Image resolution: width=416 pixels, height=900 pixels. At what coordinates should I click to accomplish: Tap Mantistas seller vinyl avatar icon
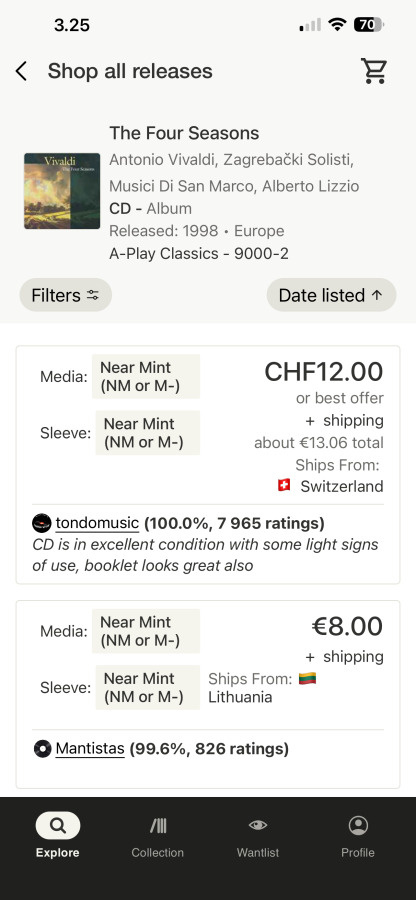pos(42,748)
